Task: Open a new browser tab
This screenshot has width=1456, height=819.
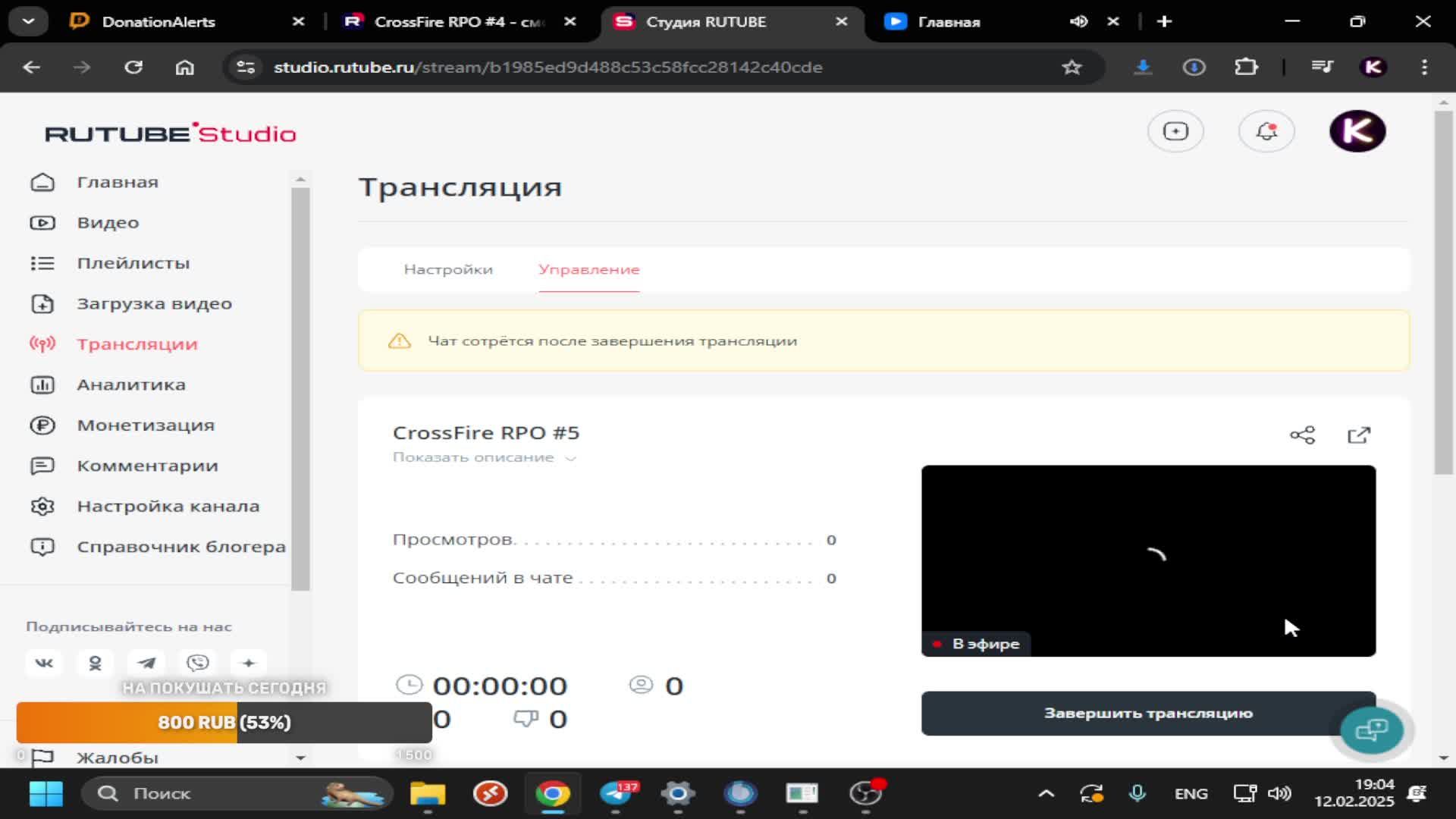Action: coord(1165,22)
